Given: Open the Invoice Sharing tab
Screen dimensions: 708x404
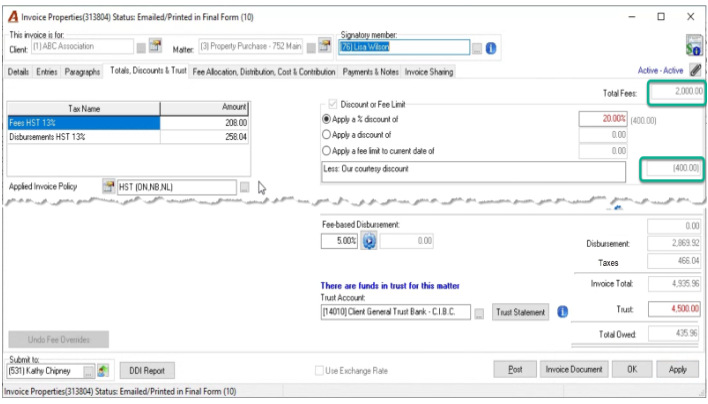Looking at the screenshot, I should (429, 72).
